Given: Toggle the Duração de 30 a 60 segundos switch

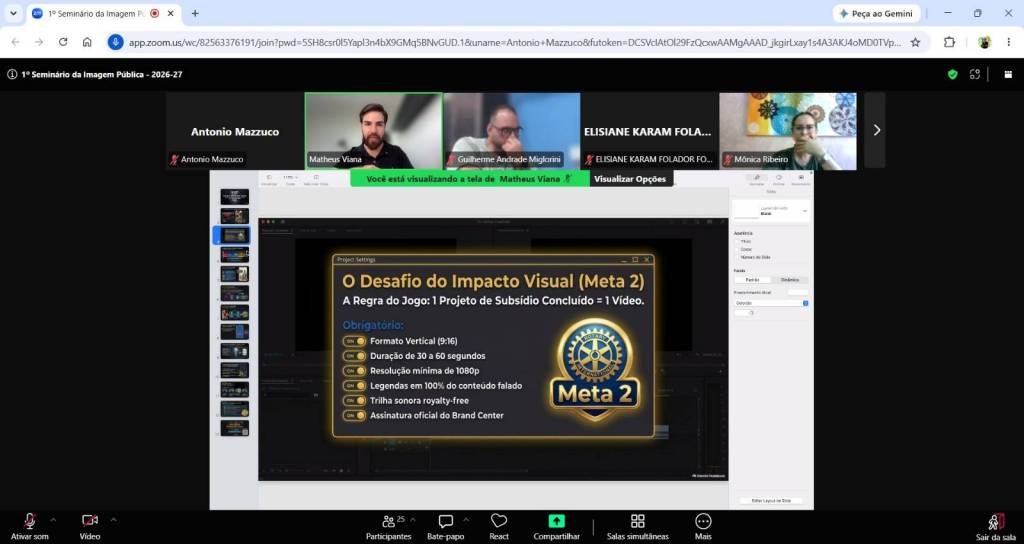Looking at the screenshot, I should click(355, 356).
